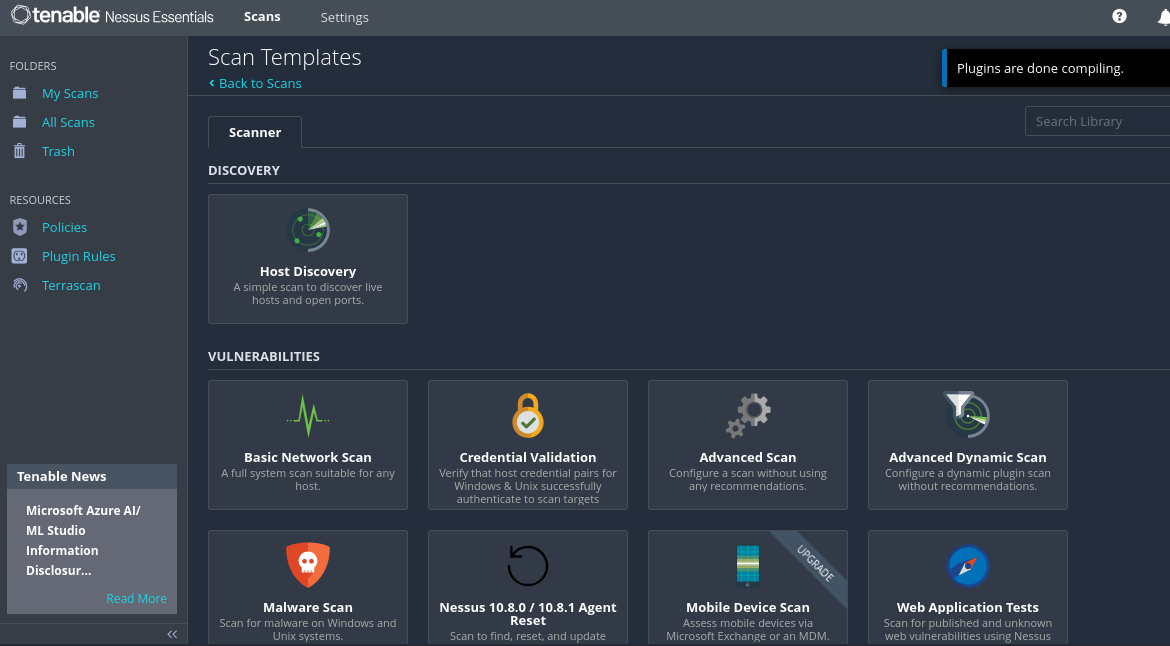The width and height of the screenshot is (1170, 646).
Task: Click the Tenable Nessus Essentials logo
Action: 112,16
